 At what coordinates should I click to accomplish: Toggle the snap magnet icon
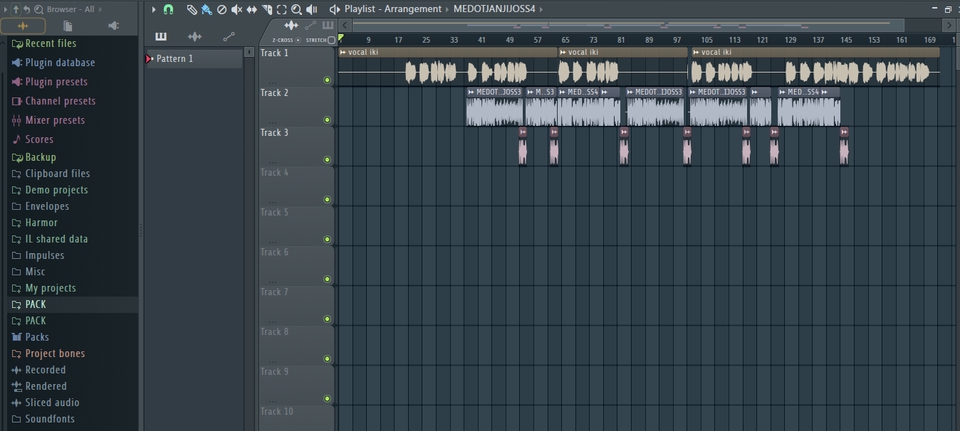168,9
